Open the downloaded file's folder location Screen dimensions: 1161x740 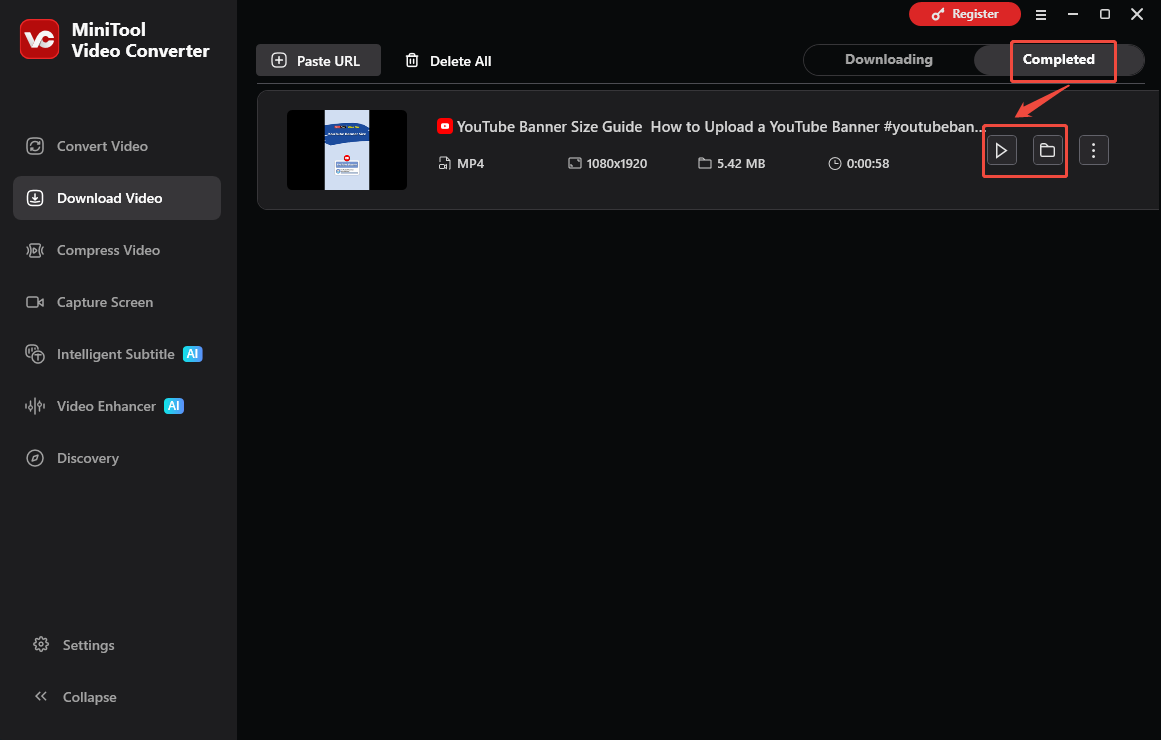click(x=1047, y=150)
